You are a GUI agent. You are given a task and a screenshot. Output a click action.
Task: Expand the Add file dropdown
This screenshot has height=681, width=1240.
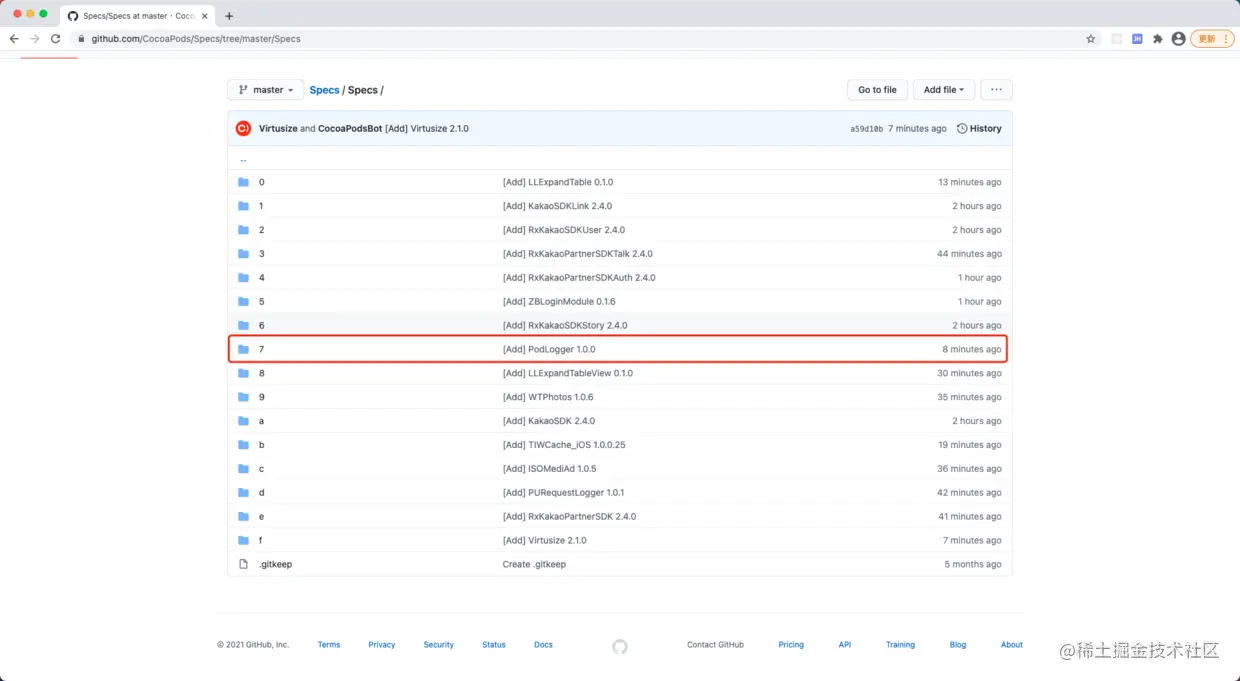(943, 90)
